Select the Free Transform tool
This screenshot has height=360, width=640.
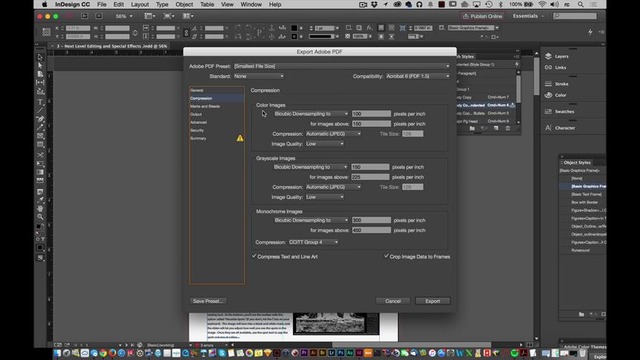click(40, 164)
